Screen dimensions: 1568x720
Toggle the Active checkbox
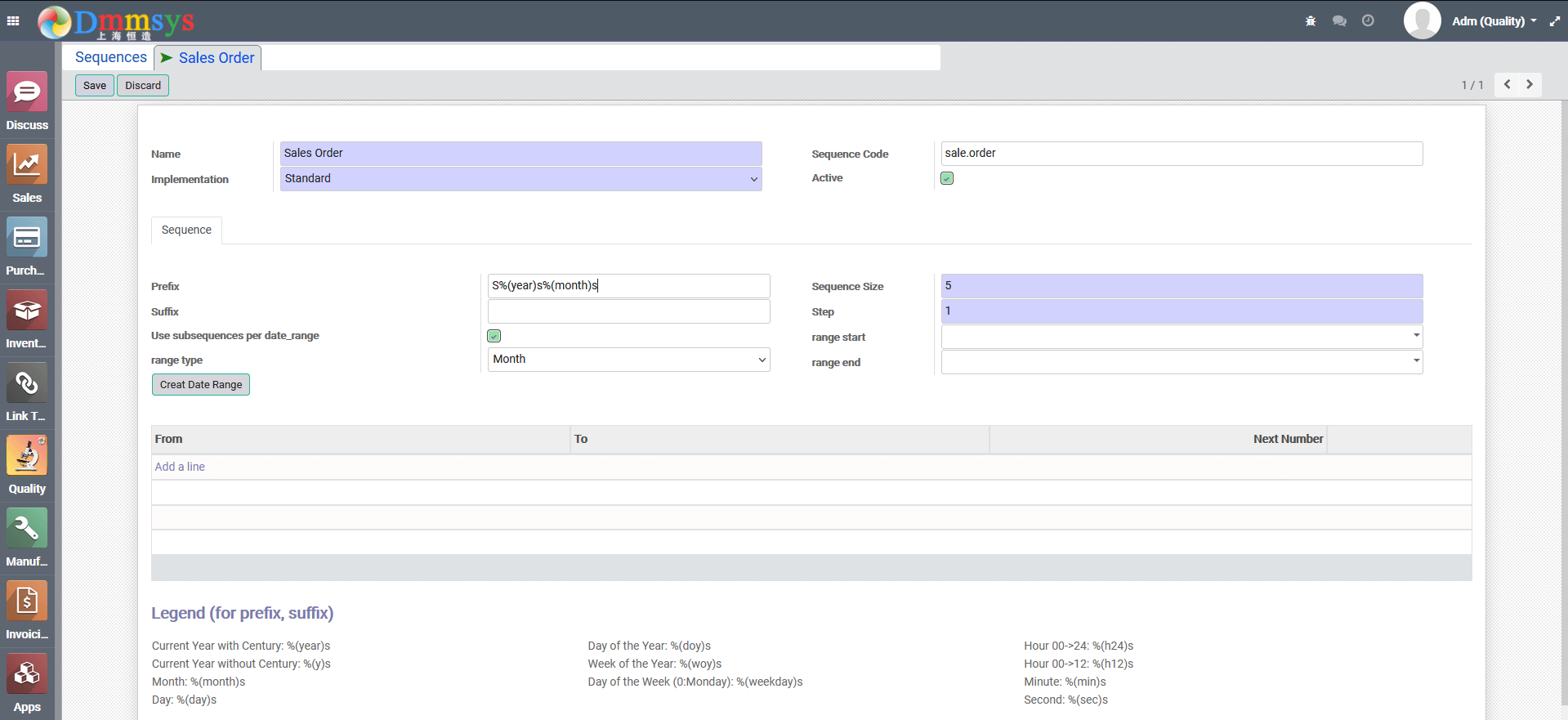coord(947,178)
